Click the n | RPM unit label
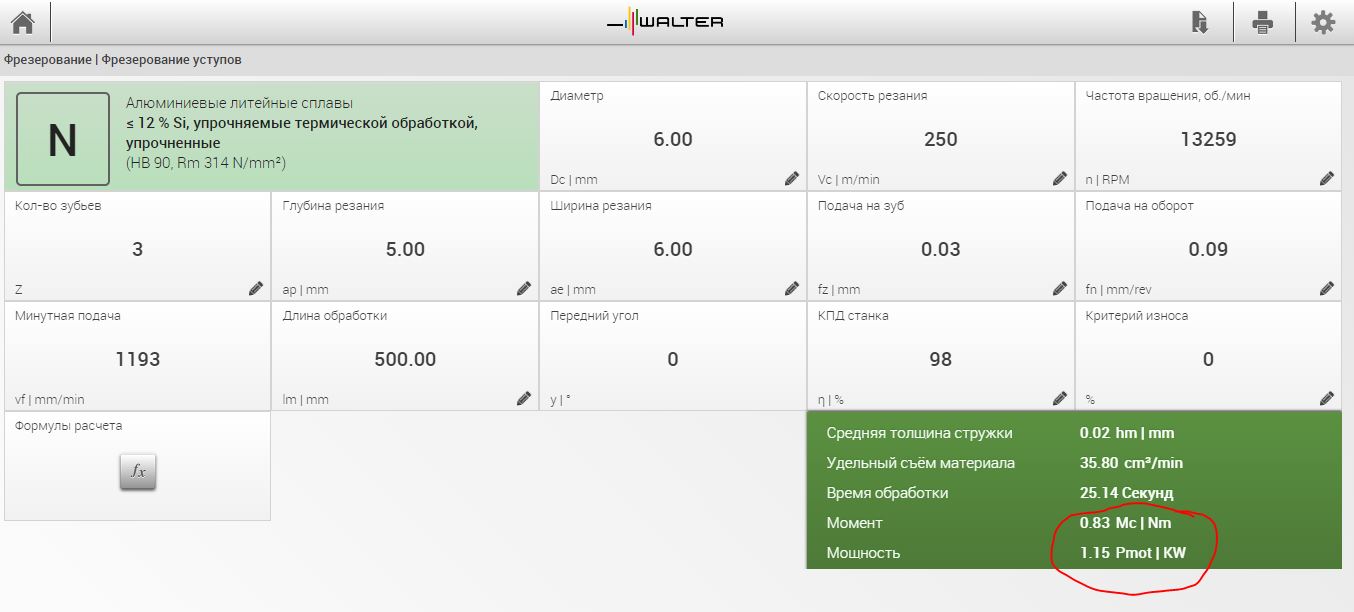Screen dimensions: 1354x612 click(1107, 180)
